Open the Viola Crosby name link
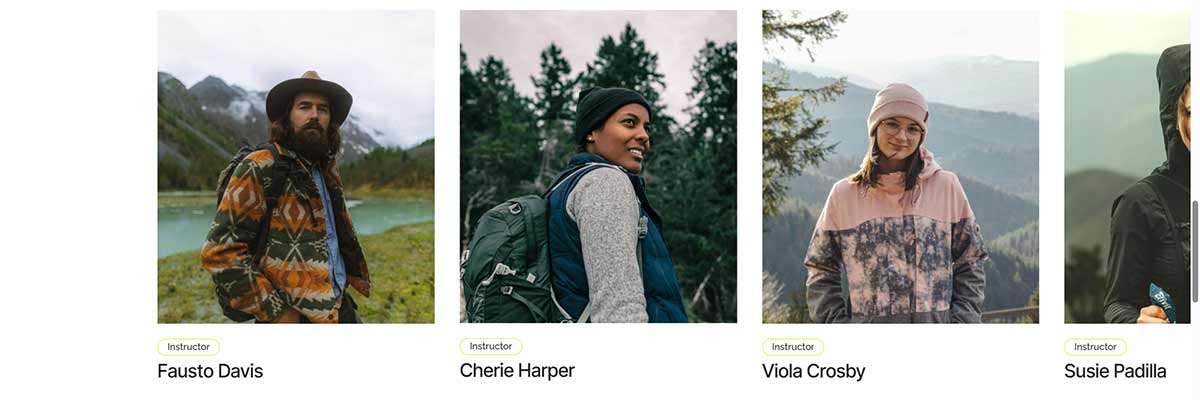Screen dimensions: 1200x400 [x=813, y=371]
